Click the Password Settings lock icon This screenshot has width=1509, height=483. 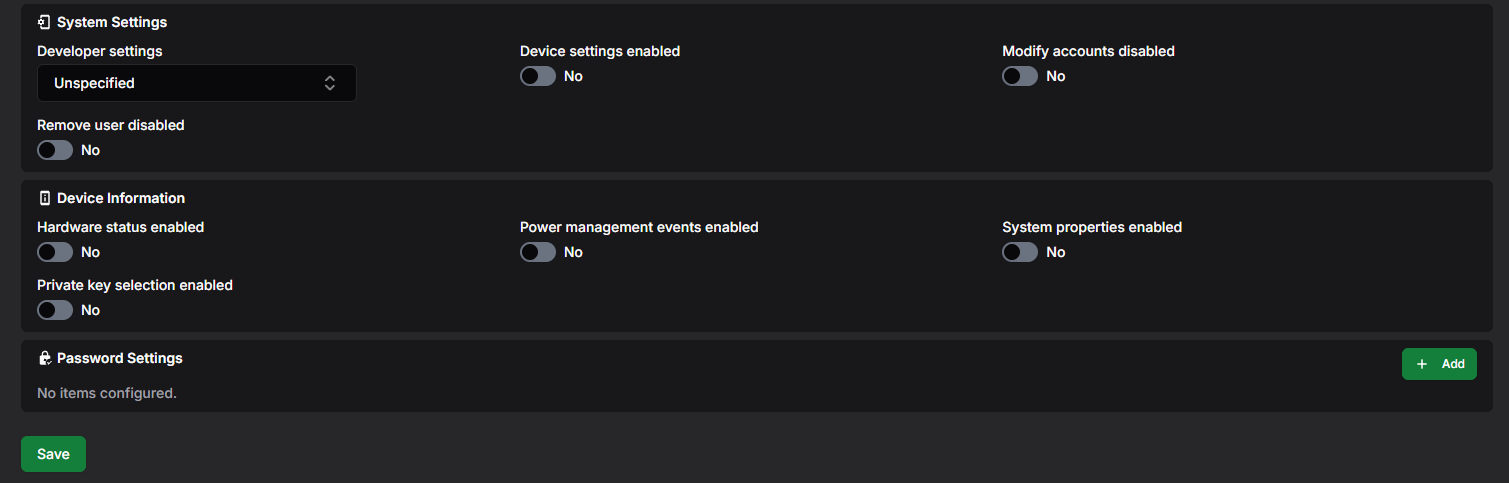(44, 358)
